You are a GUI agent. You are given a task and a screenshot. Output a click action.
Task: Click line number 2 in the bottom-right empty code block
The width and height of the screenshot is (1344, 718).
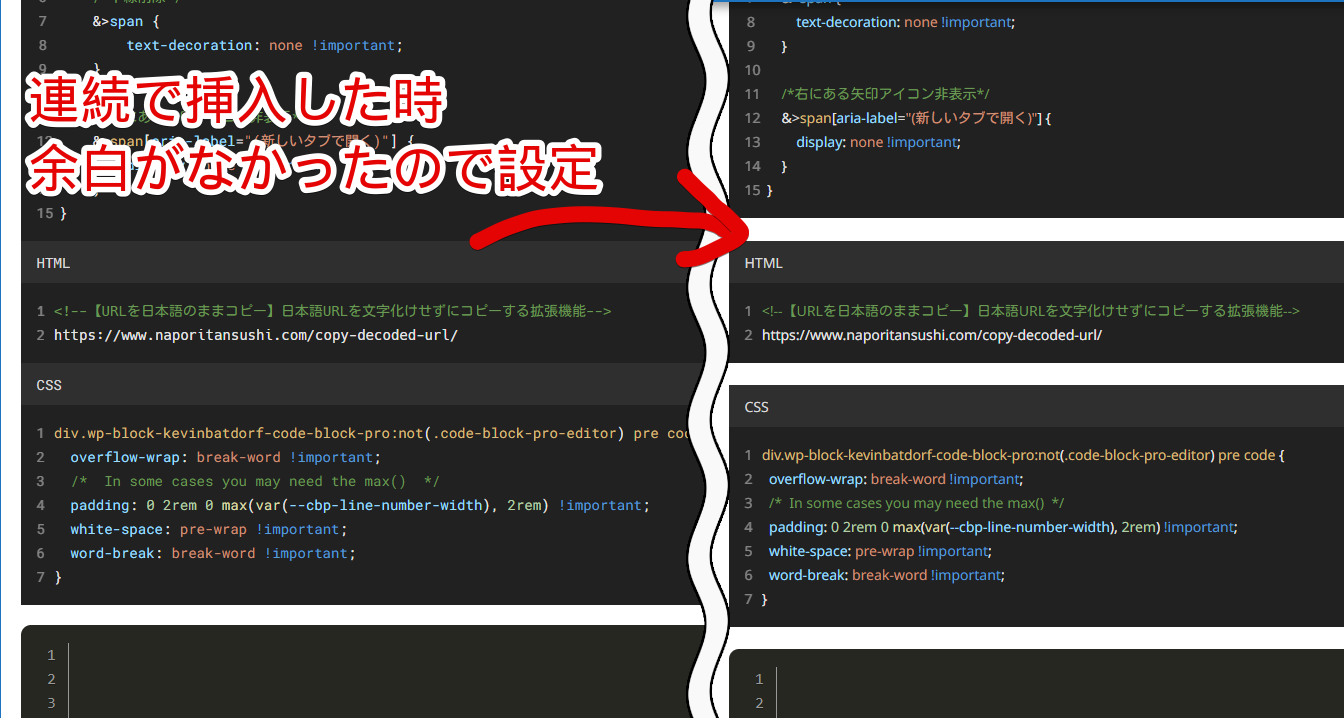point(760,703)
